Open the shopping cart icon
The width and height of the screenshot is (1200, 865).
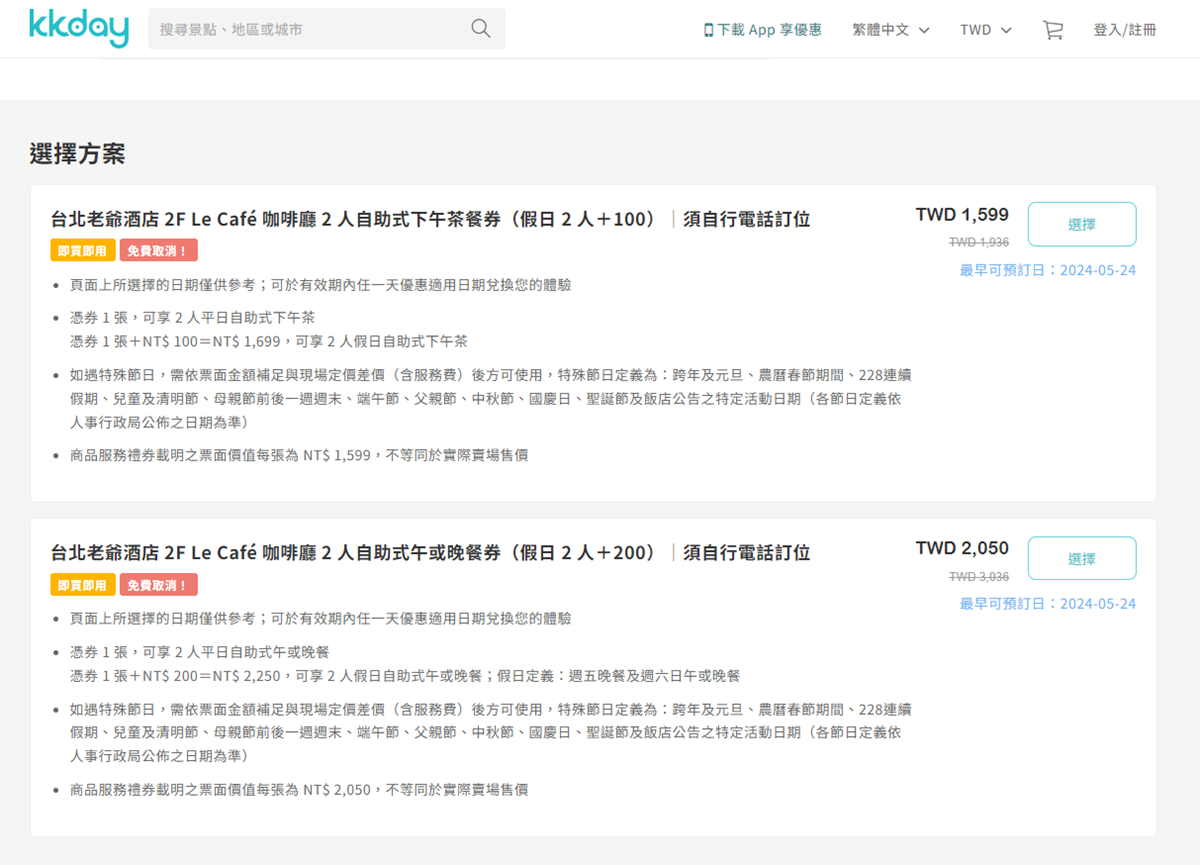pyautogui.click(x=1053, y=30)
